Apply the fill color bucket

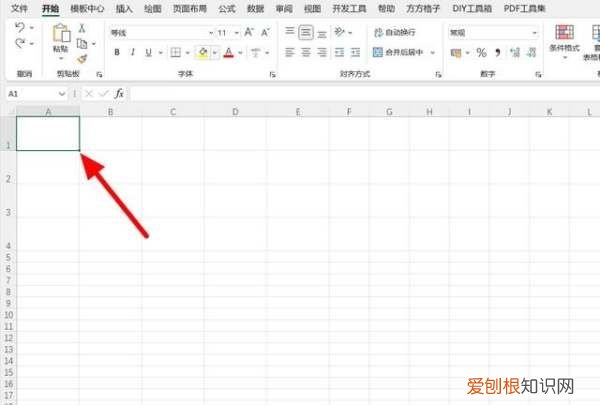(203, 52)
